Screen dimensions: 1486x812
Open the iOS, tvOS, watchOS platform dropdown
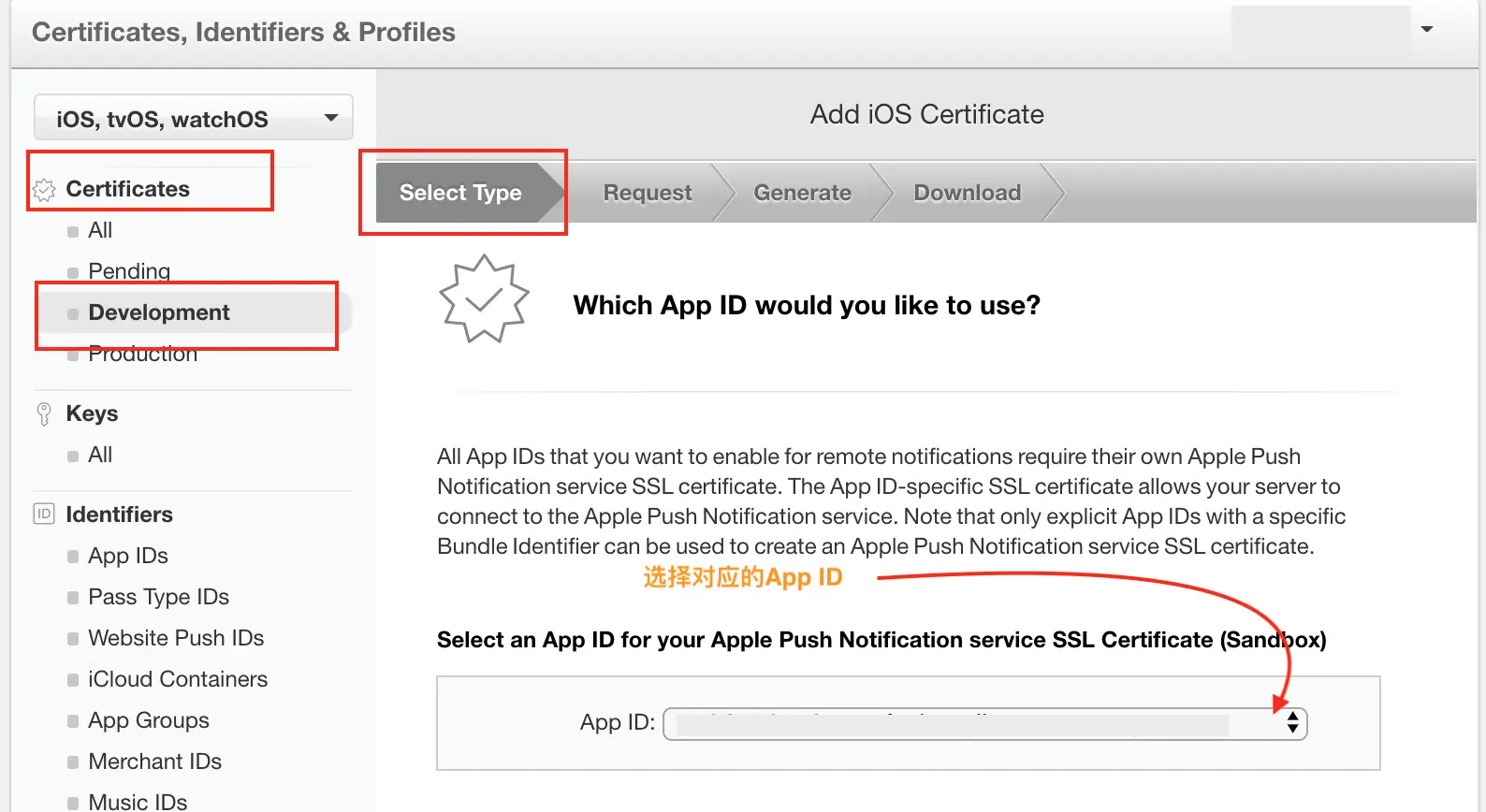(193, 118)
